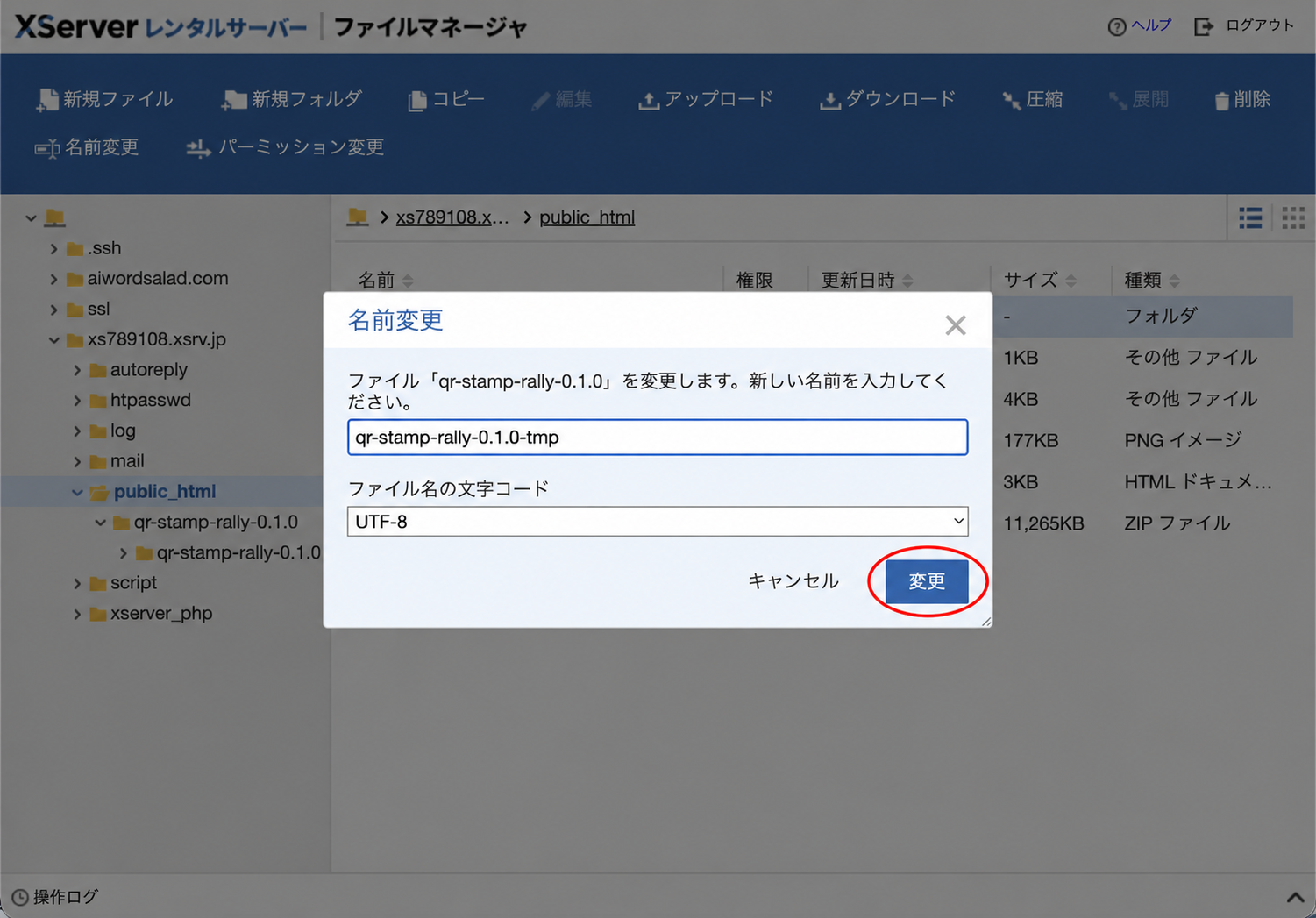Expand operation log with up chevron
The image size is (1316, 918).
click(x=1295, y=897)
